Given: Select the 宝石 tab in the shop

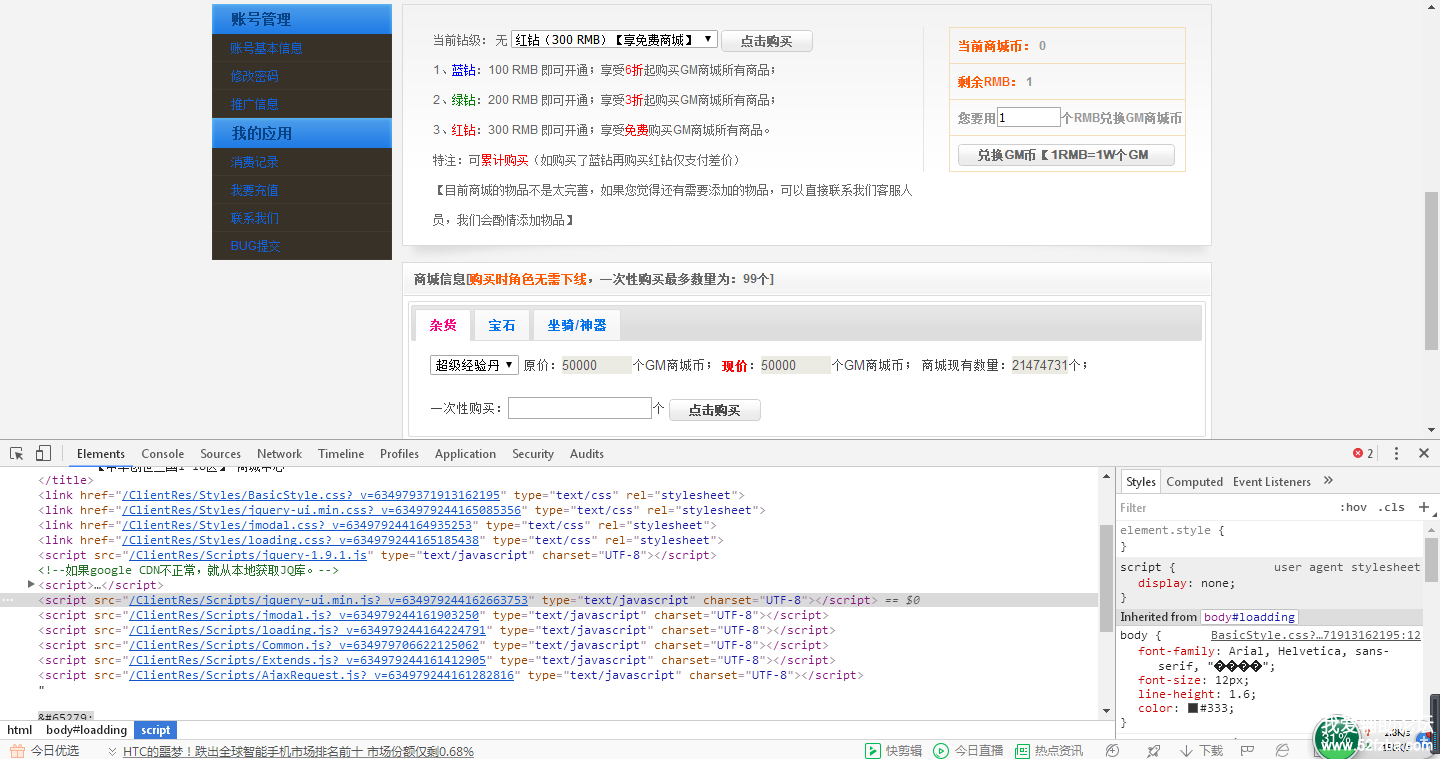Looking at the screenshot, I should [x=502, y=325].
